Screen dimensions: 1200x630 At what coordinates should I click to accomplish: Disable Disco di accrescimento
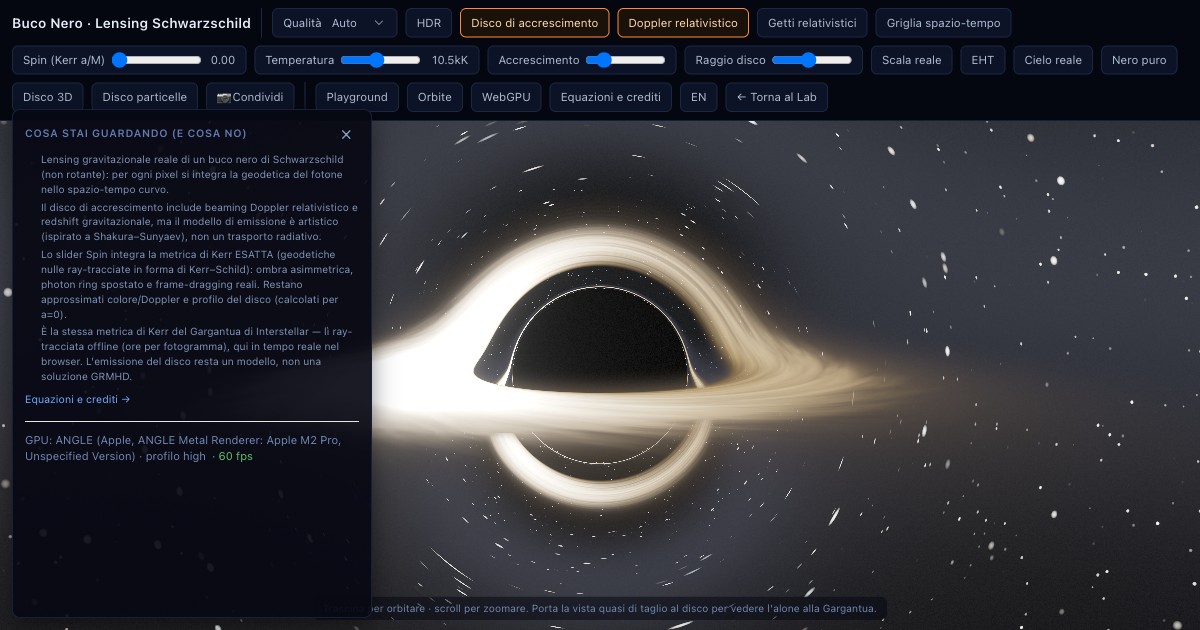534,22
